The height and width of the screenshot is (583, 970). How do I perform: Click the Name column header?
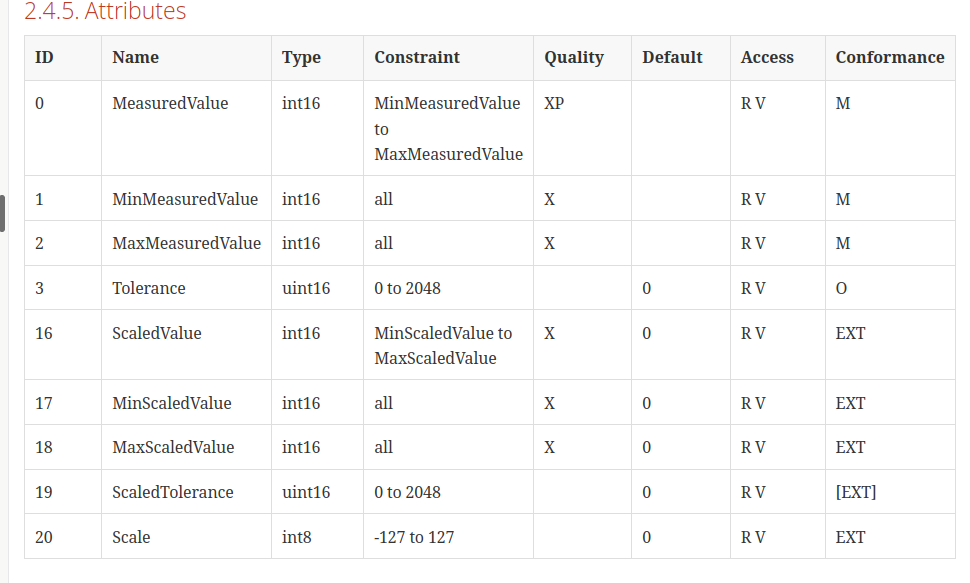click(x=133, y=58)
